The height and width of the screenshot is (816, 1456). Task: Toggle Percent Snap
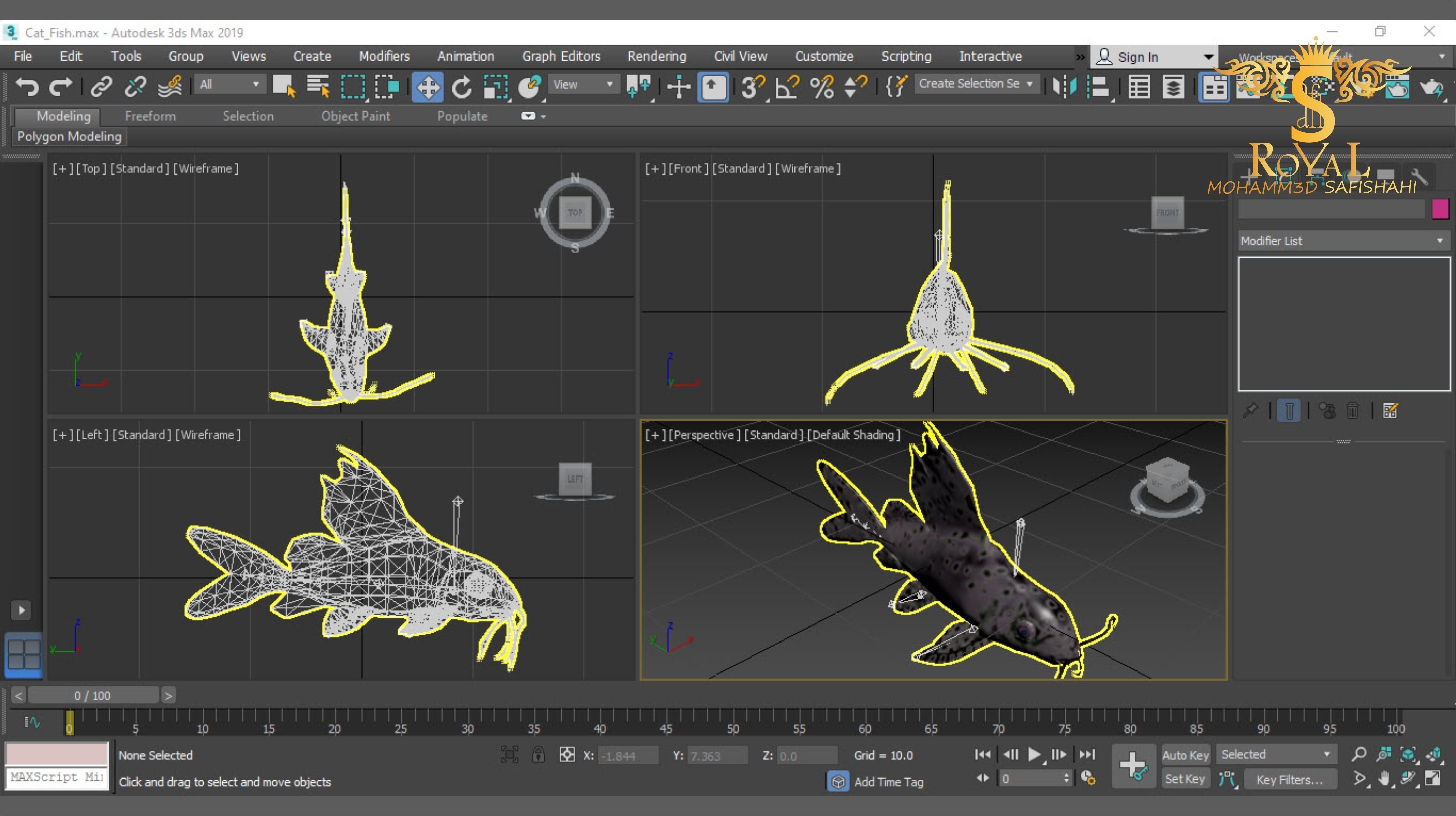pyautogui.click(x=821, y=87)
